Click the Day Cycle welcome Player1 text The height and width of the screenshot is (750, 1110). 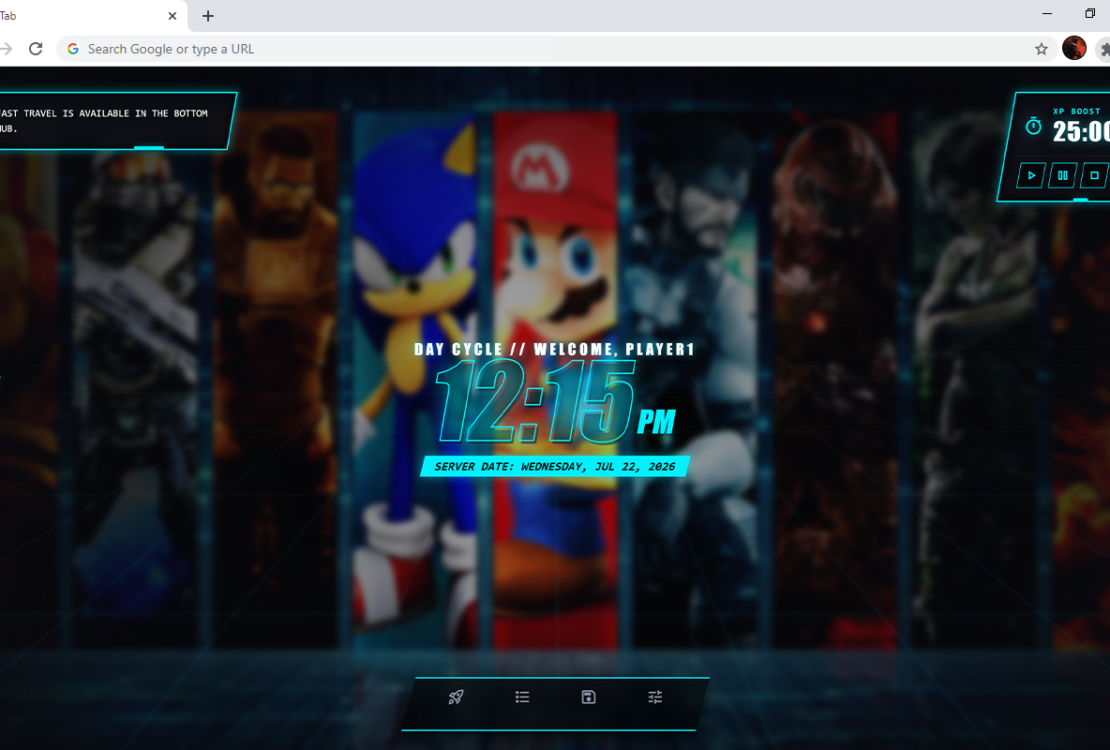pyautogui.click(x=554, y=349)
